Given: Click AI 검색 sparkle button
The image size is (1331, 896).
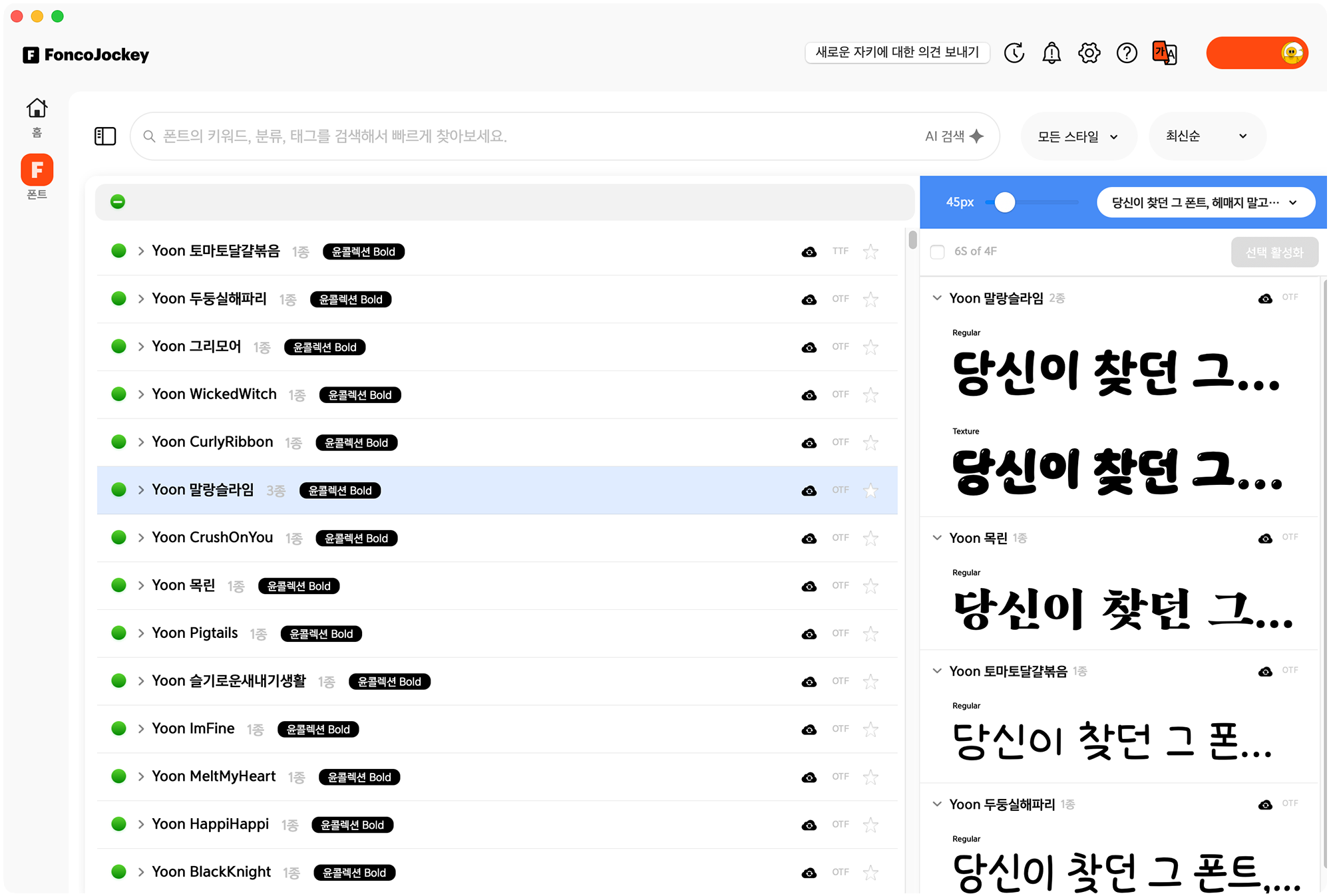Looking at the screenshot, I should pyautogui.click(x=954, y=136).
